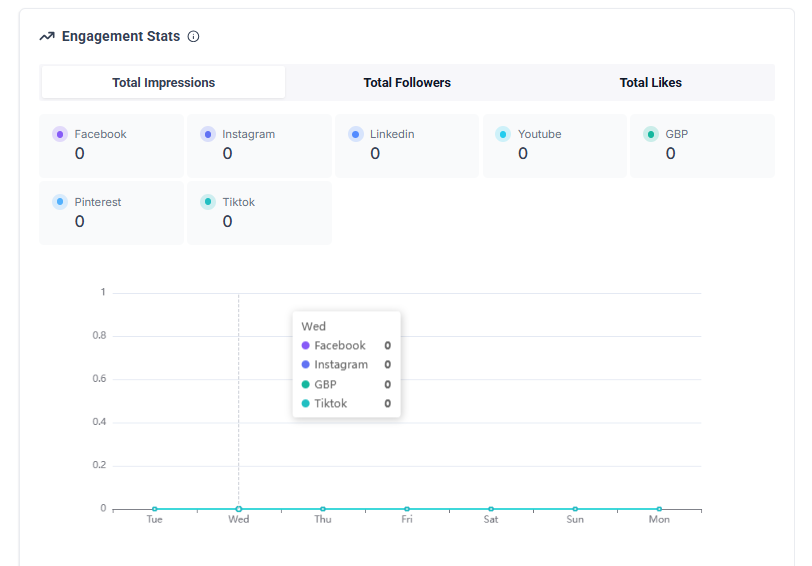Select the Tiktok impressions card label
Screen dimensions: 812x566
pyautogui.click(x=239, y=202)
